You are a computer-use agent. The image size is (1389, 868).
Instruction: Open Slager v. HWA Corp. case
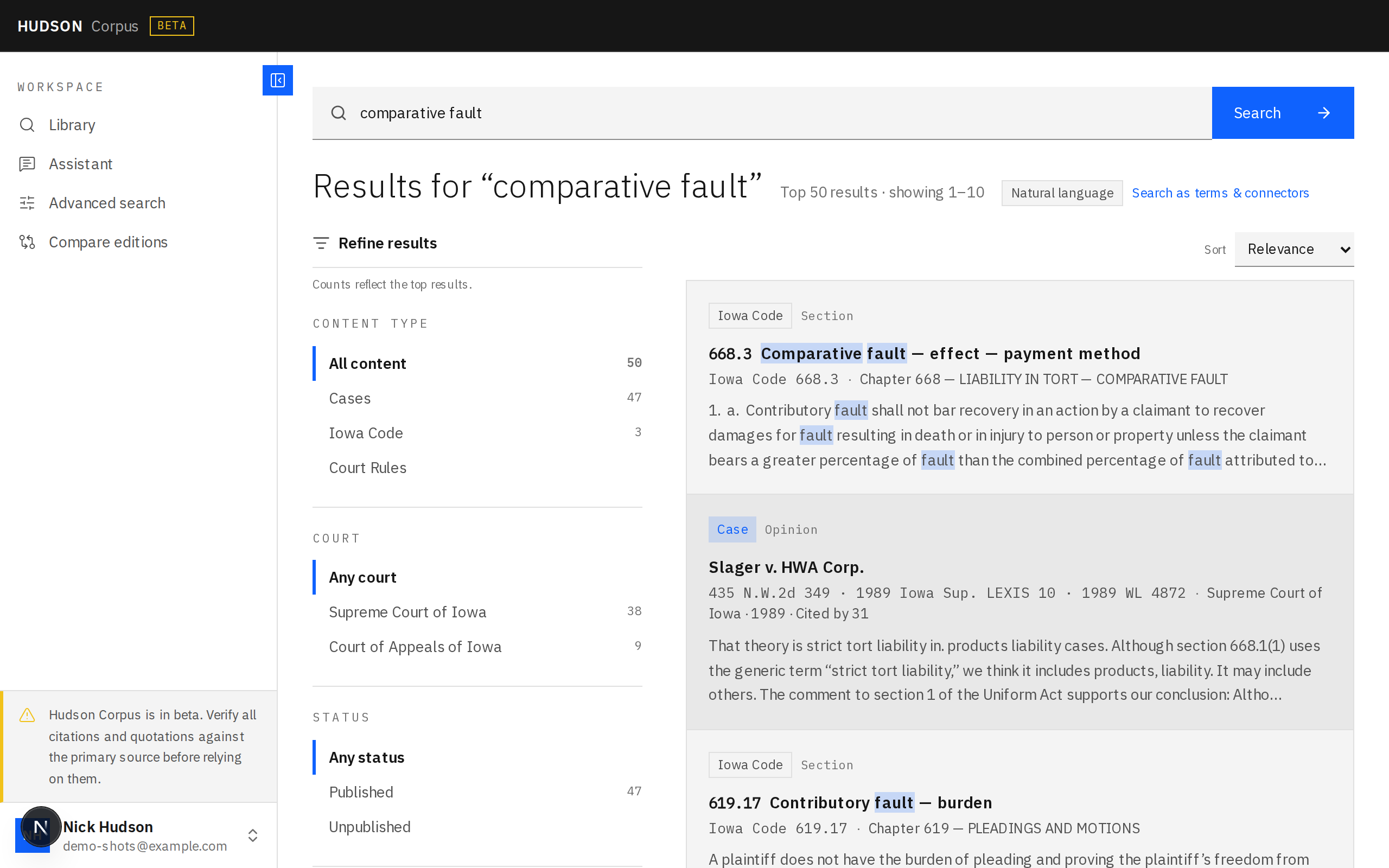tap(786, 567)
